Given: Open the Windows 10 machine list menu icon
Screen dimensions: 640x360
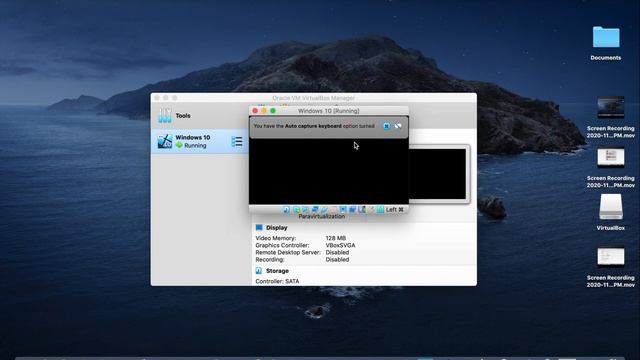Looking at the screenshot, I should 237,142.
